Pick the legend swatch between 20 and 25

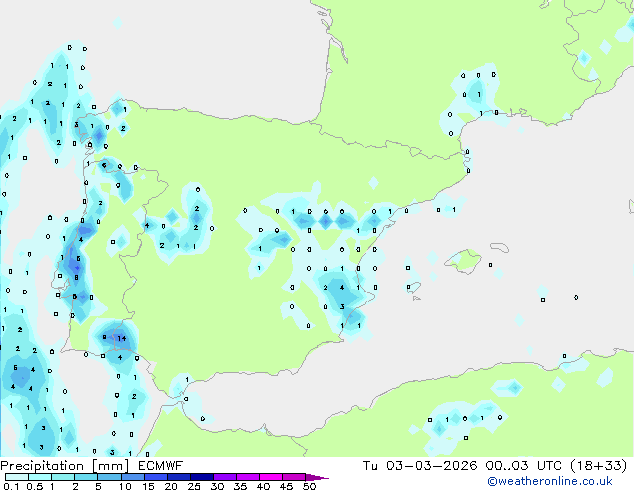pos(179,477)
